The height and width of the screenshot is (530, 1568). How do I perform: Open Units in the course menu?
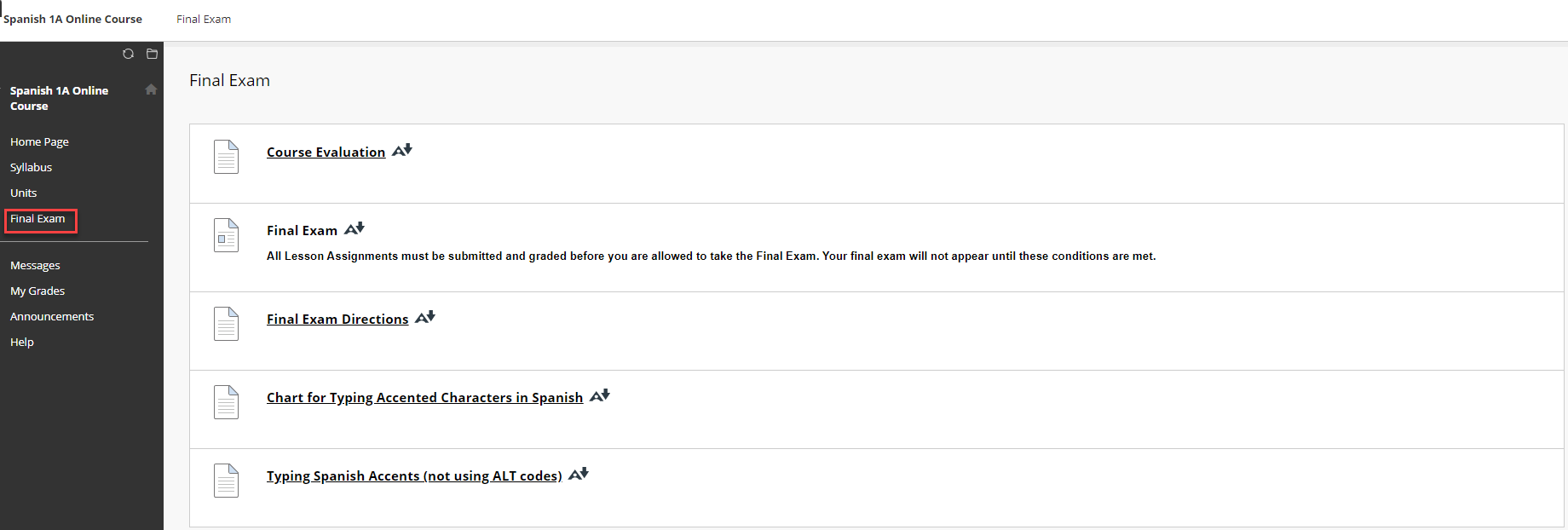click(23, 193)
